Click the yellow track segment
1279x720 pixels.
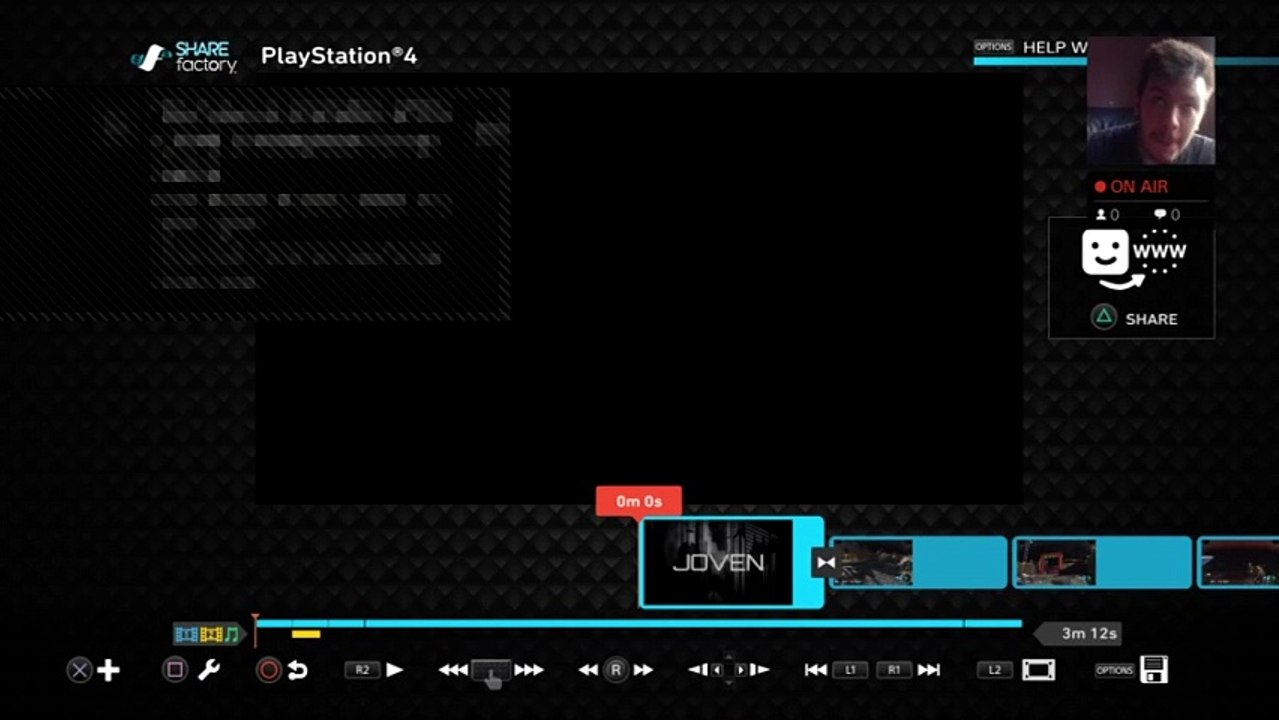pos(306,634)
